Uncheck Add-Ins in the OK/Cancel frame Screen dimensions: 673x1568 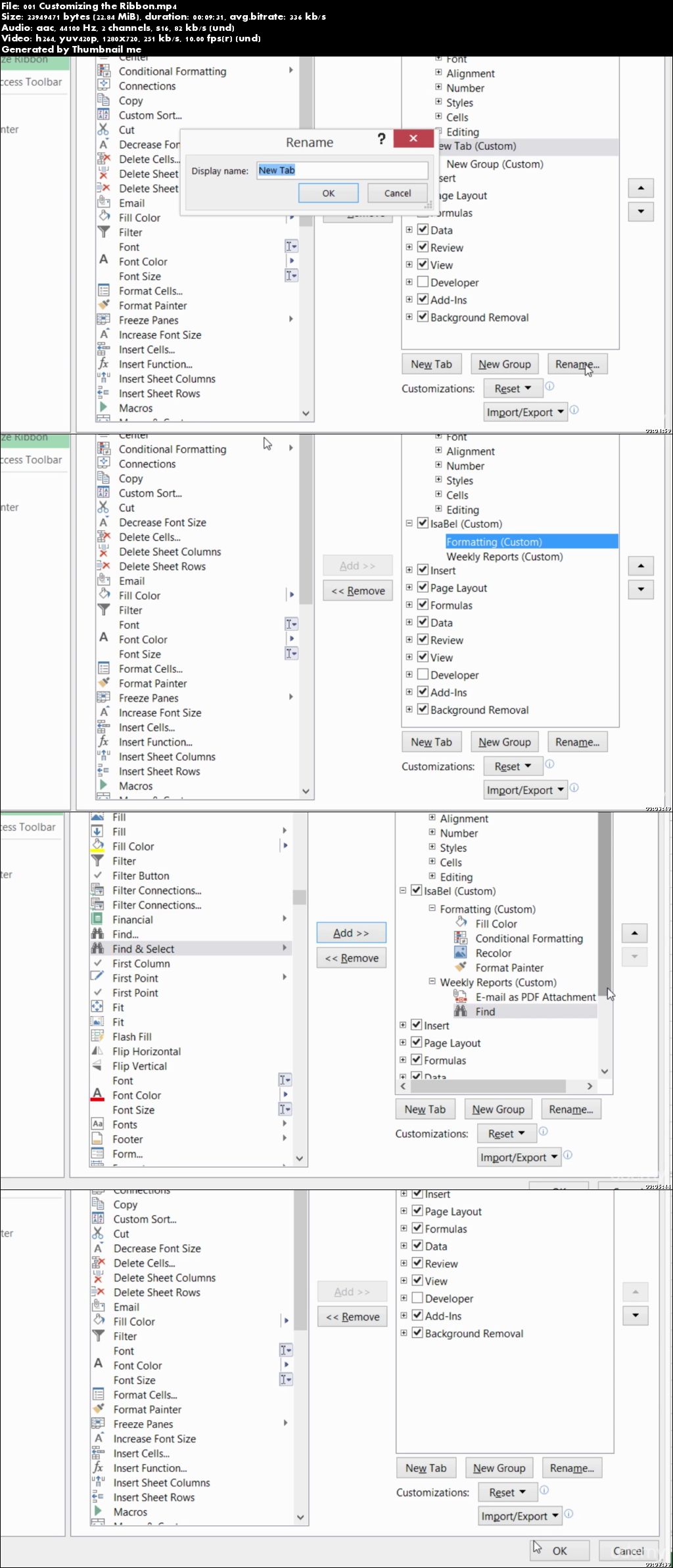point(417,1315)
